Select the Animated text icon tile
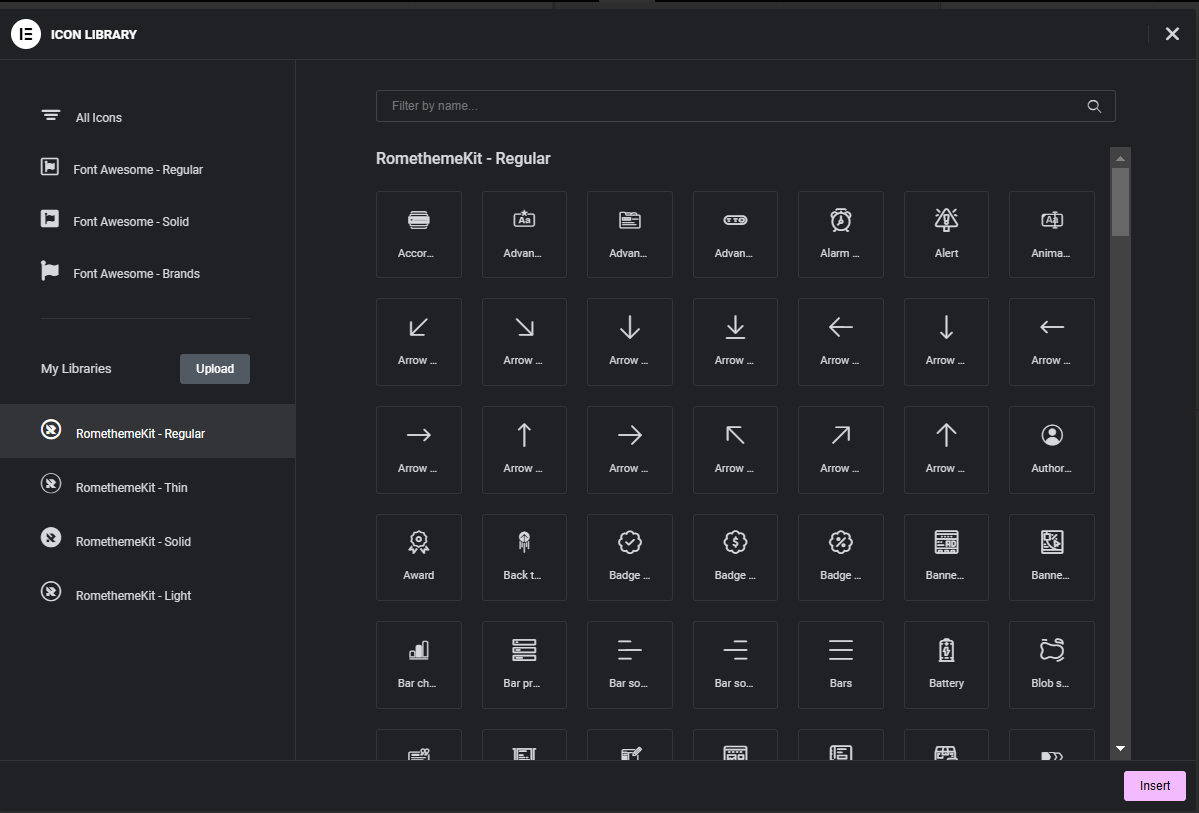Screen dimensions: 1199x813 tap(1051, 234)
